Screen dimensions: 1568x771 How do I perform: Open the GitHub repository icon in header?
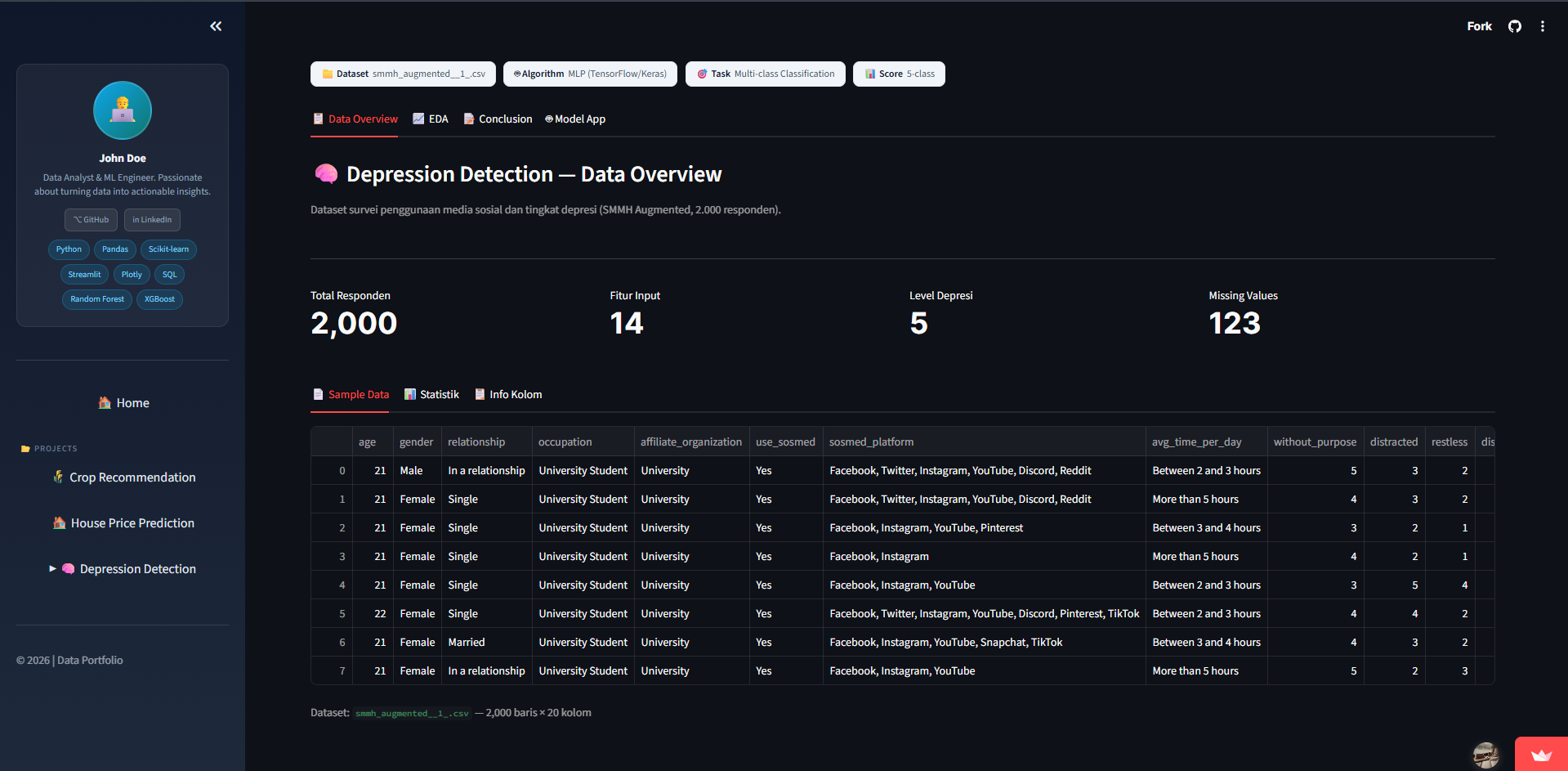coord(1515,26)
